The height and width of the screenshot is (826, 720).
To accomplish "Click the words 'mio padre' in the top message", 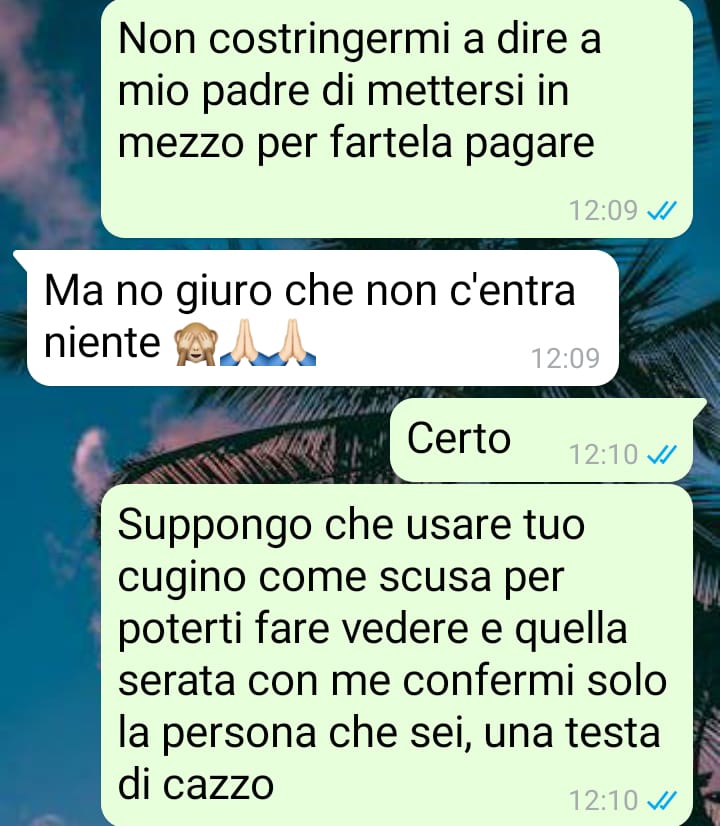I will coord(213,92).
